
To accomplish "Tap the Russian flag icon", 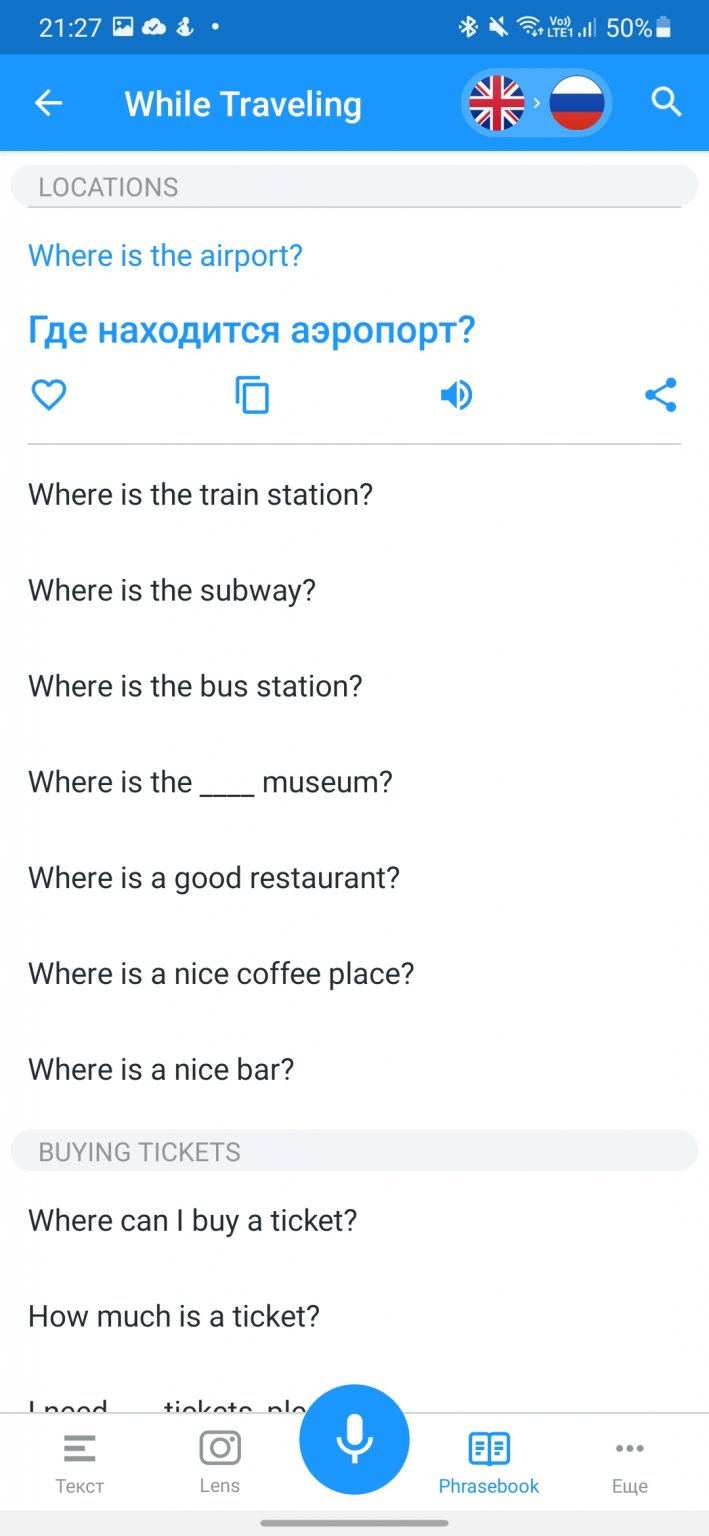I will tap(577, 103).
